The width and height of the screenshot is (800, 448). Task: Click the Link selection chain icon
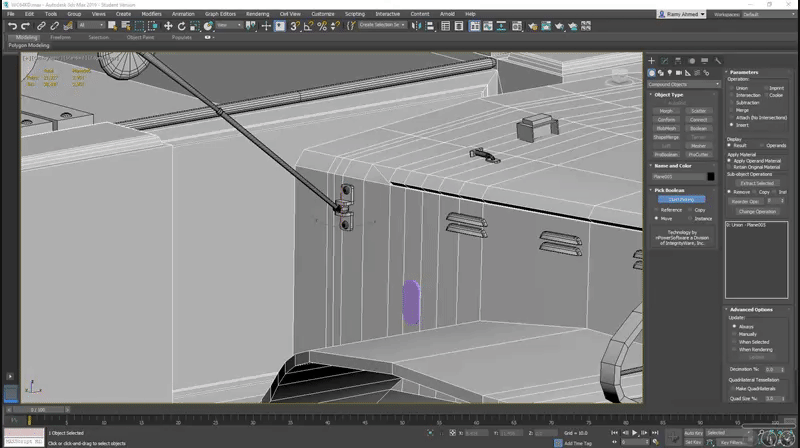click(x=43, y=25)
